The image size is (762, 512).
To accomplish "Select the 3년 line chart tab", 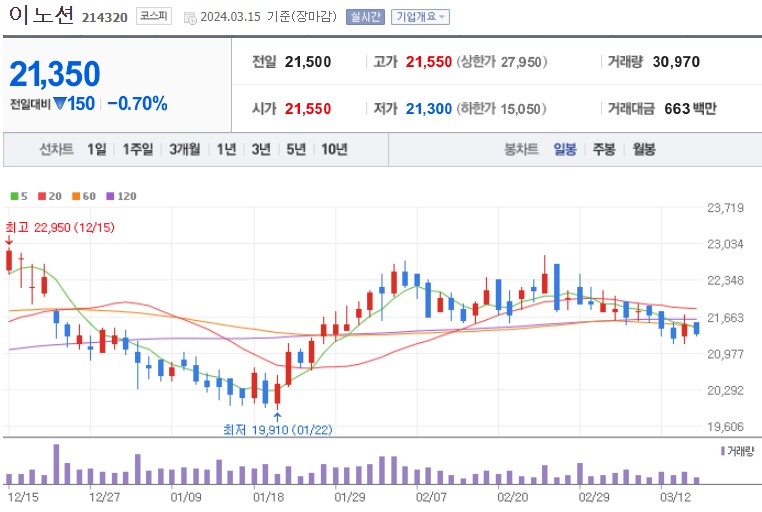I will [261, 149].
